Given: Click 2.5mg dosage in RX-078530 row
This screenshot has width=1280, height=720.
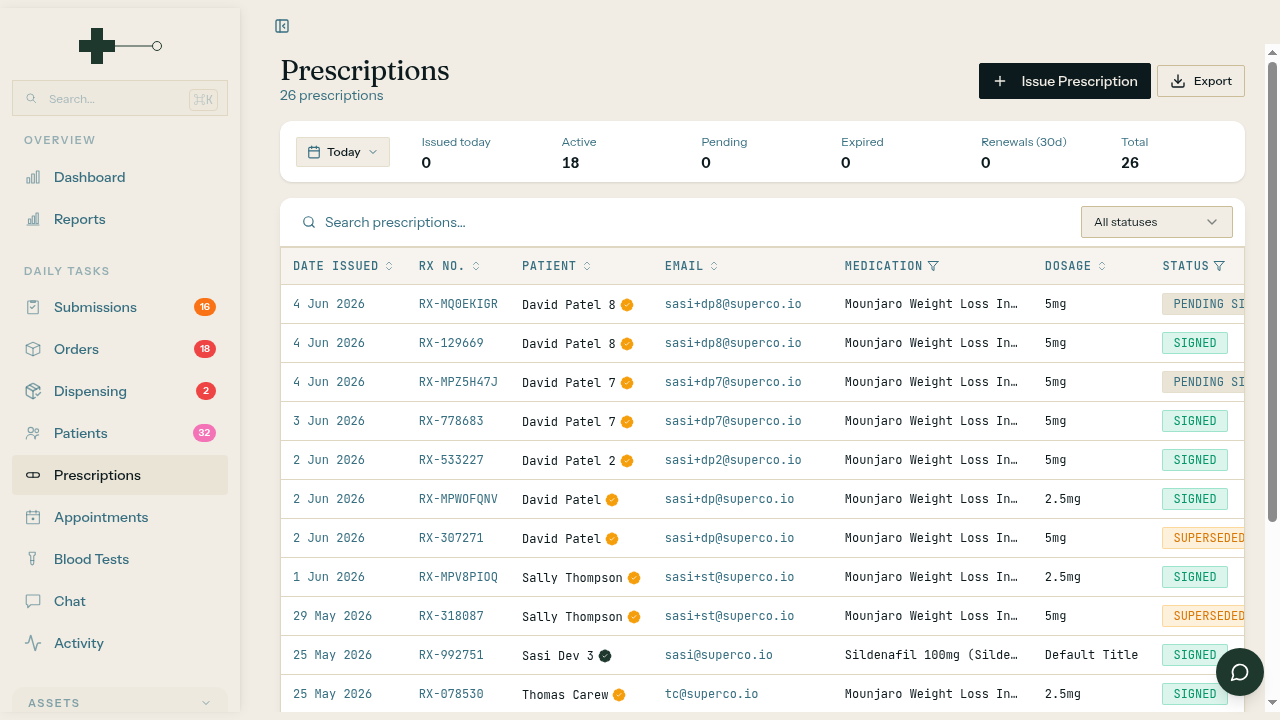Looking at the screenshot, I should point(1063,694).
